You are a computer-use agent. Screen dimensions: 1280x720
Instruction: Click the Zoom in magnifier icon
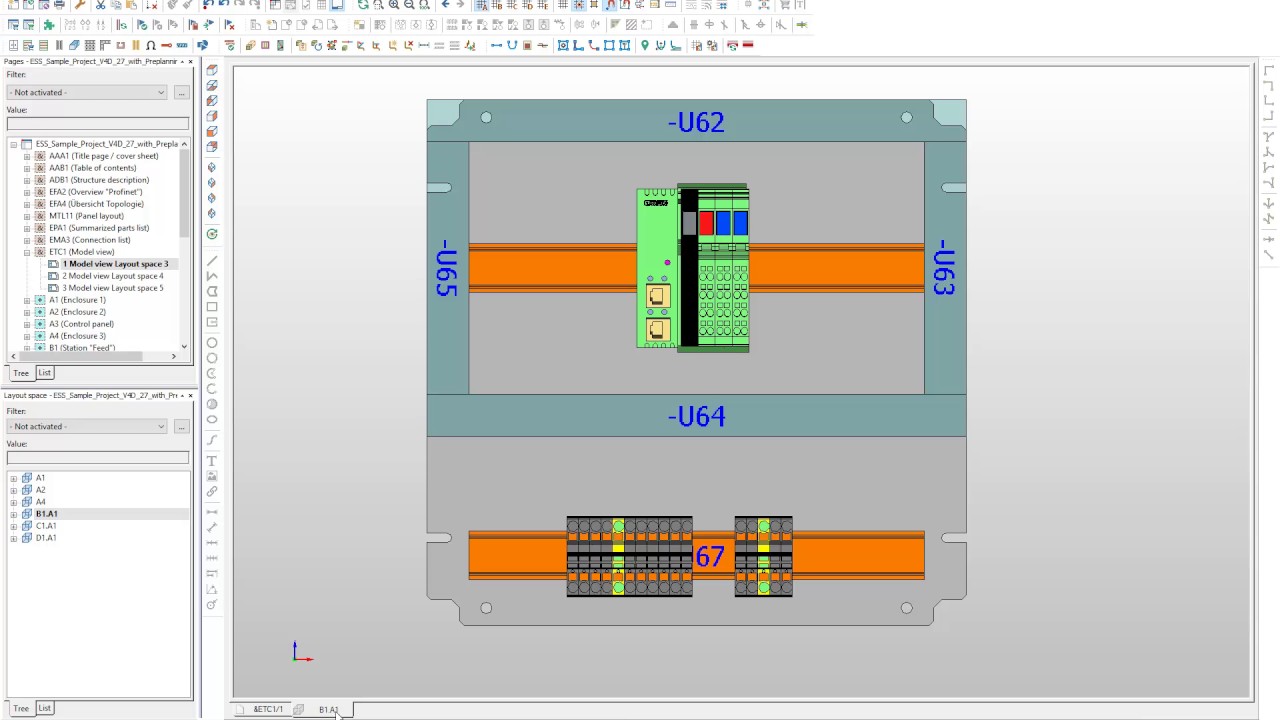click(394, 5)
